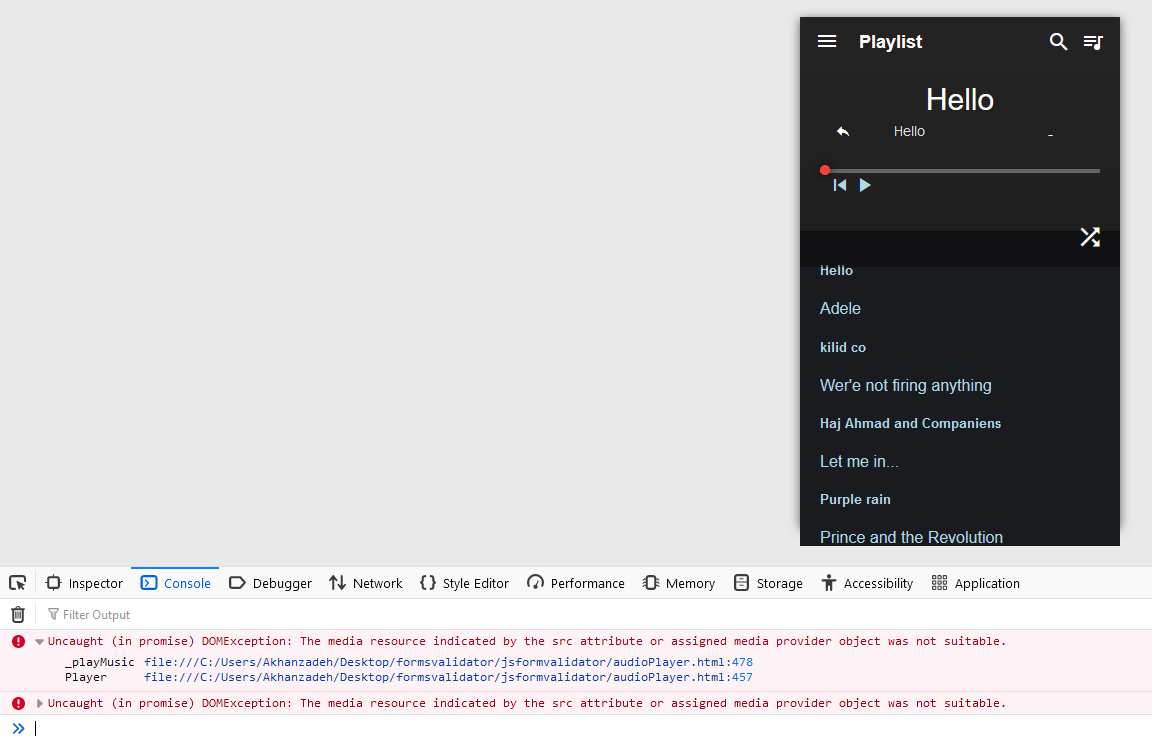Click the large Hello song title
Viewport: 1152px width, 741px height.
[x=960, y=100]
